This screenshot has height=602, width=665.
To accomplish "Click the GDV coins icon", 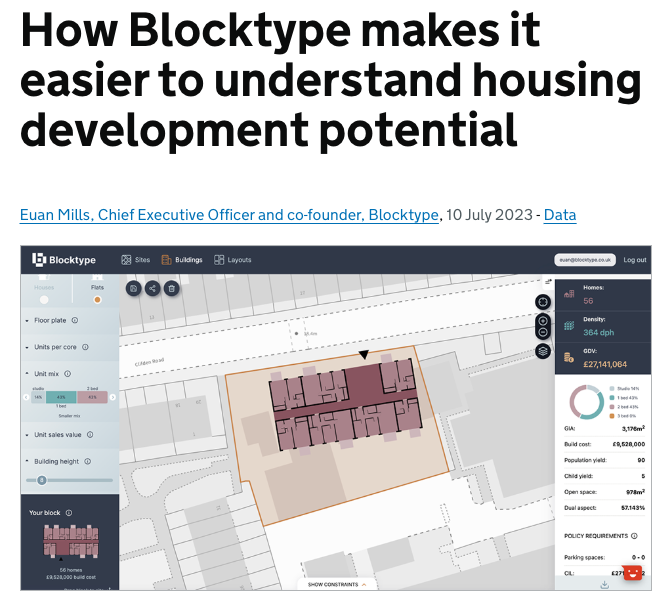I will [x=569, y=358].
